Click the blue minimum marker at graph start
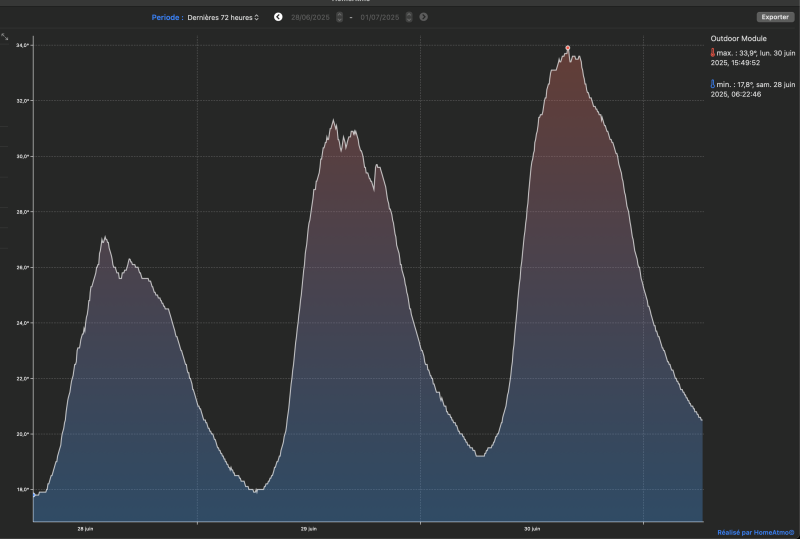This screenshot has width=800, height=539. (x=34, y=495)
